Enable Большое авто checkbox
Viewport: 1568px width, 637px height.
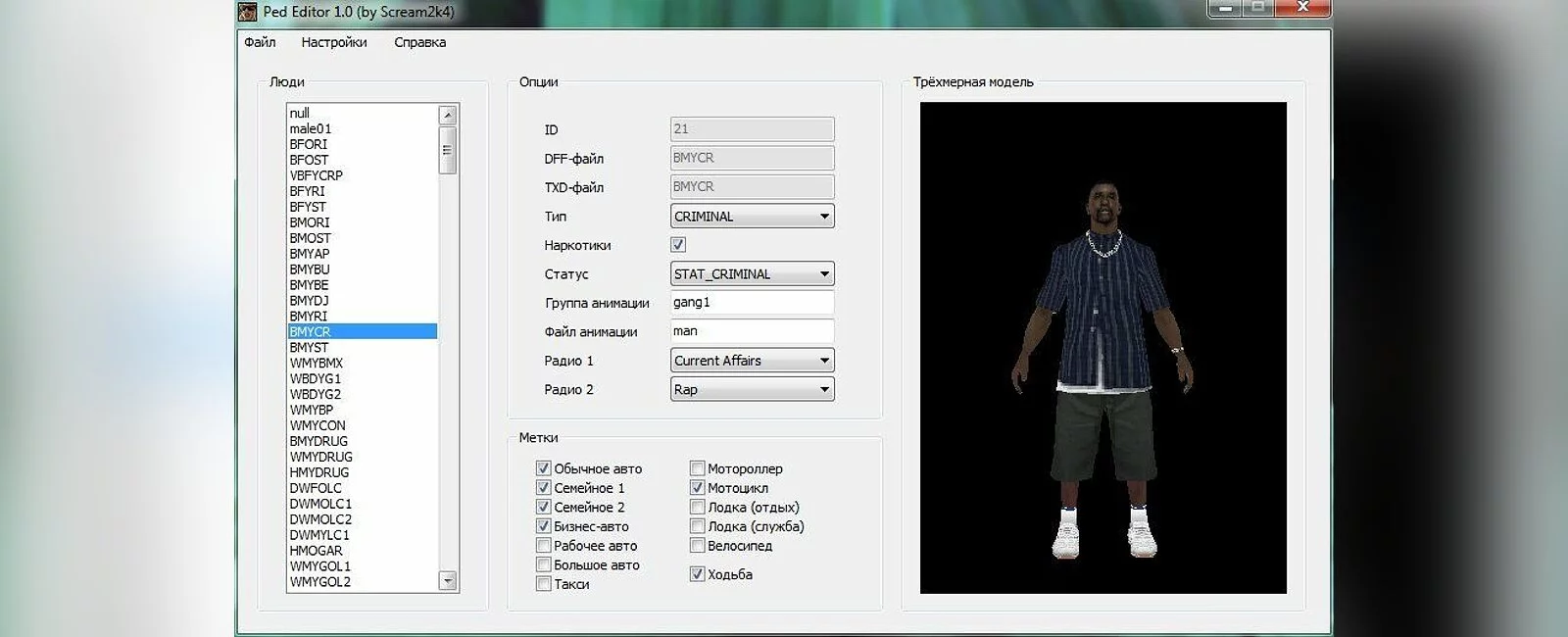point(544,564)
